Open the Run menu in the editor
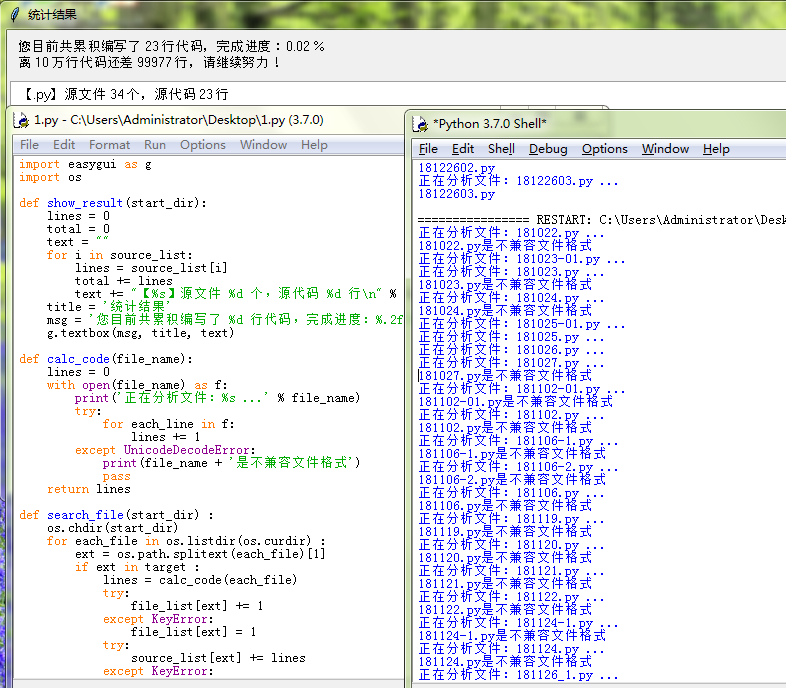 [x=155, y=144]
